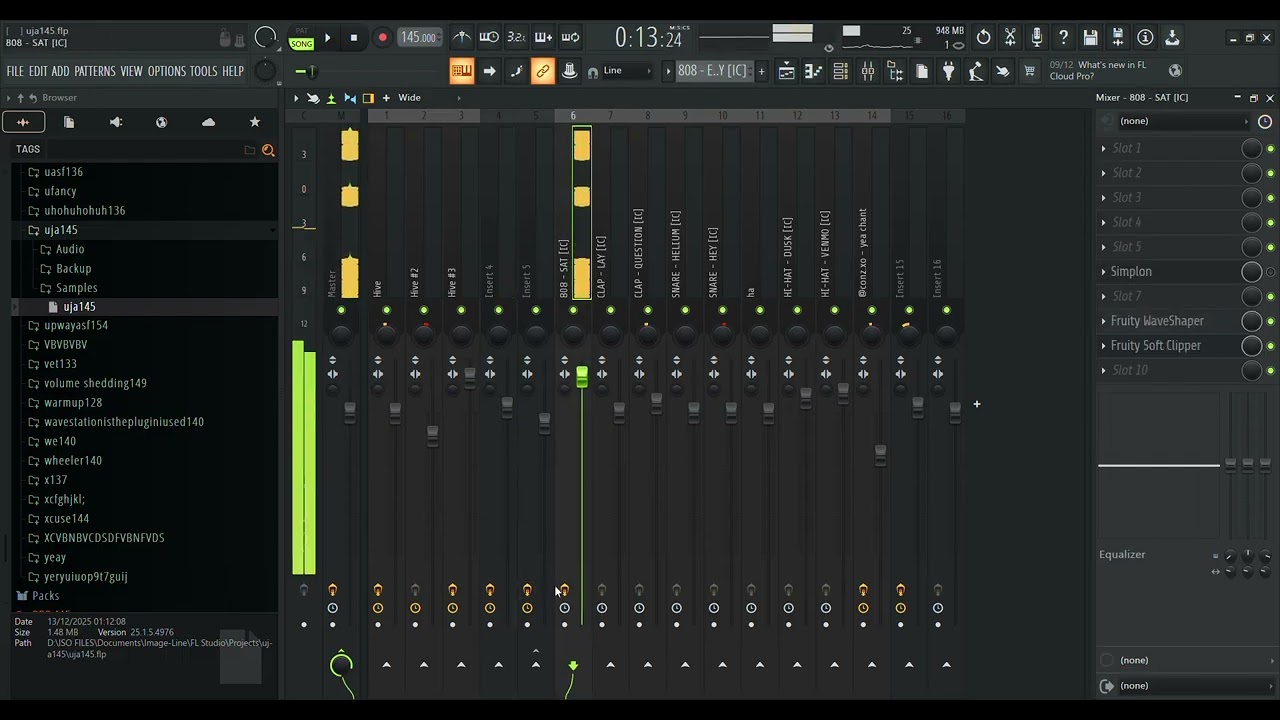Image resolution: width=1280 pixels, height=720 pixels.
Task: Expand the Backup folder
Action: click(73, 268)
